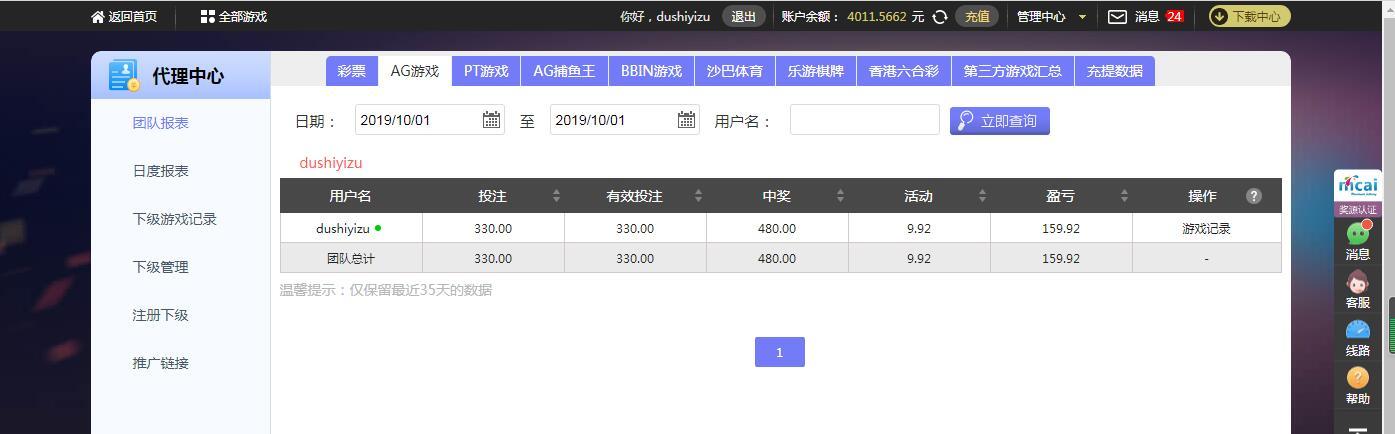Open the WeChat 消息 sidebar icon

tap(1358, 233)
